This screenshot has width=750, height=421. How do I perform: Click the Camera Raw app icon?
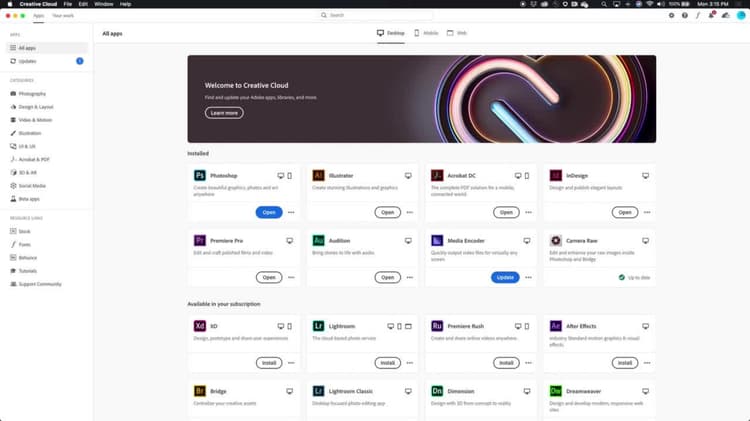tap(555, 240)
